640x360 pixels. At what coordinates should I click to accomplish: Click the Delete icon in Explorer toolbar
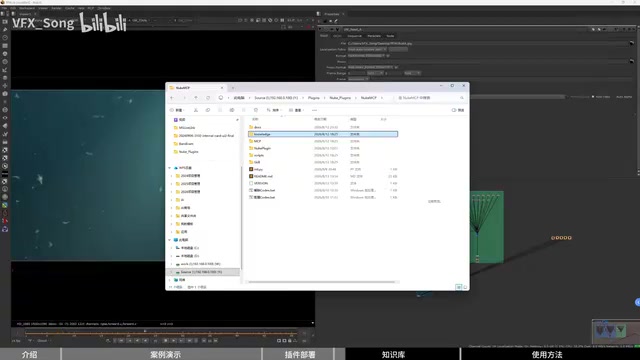click(256, 110)
